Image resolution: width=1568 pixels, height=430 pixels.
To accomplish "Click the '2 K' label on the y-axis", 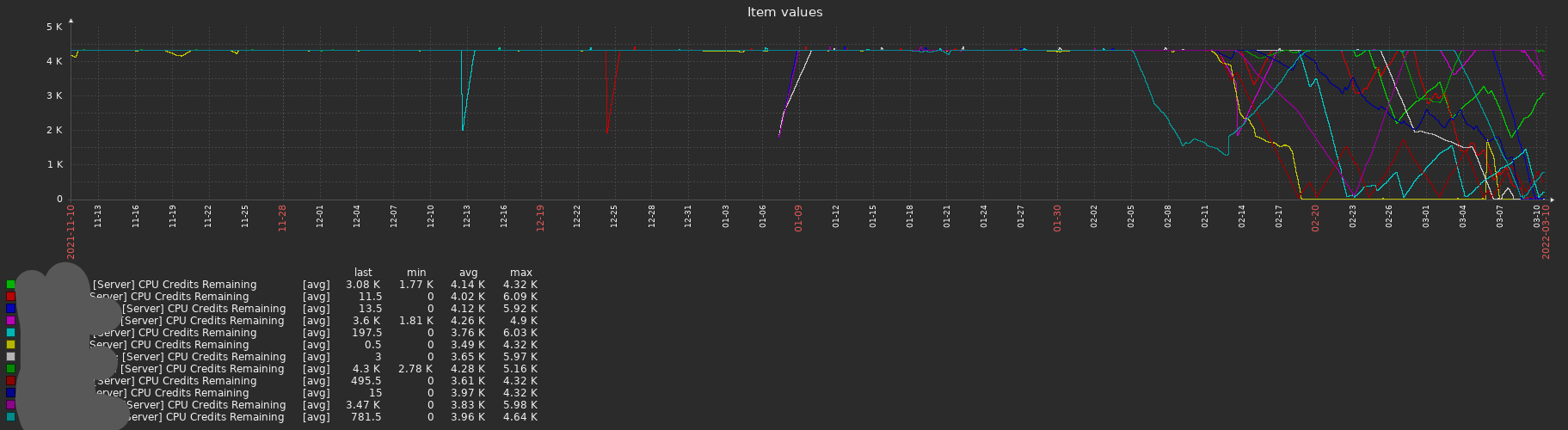I will coord(54,131).
